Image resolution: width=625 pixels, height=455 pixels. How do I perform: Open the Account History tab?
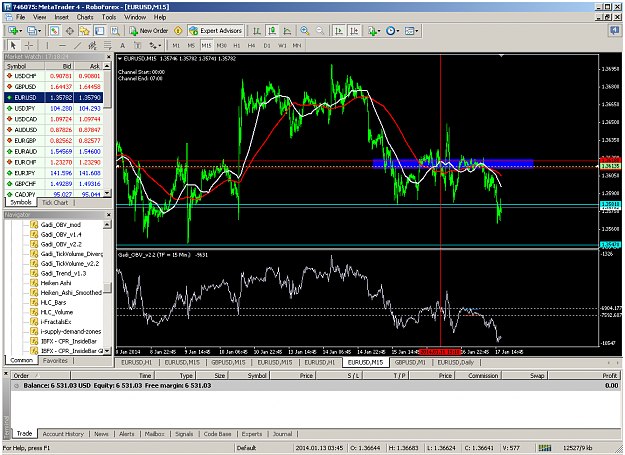pos(63,434)
